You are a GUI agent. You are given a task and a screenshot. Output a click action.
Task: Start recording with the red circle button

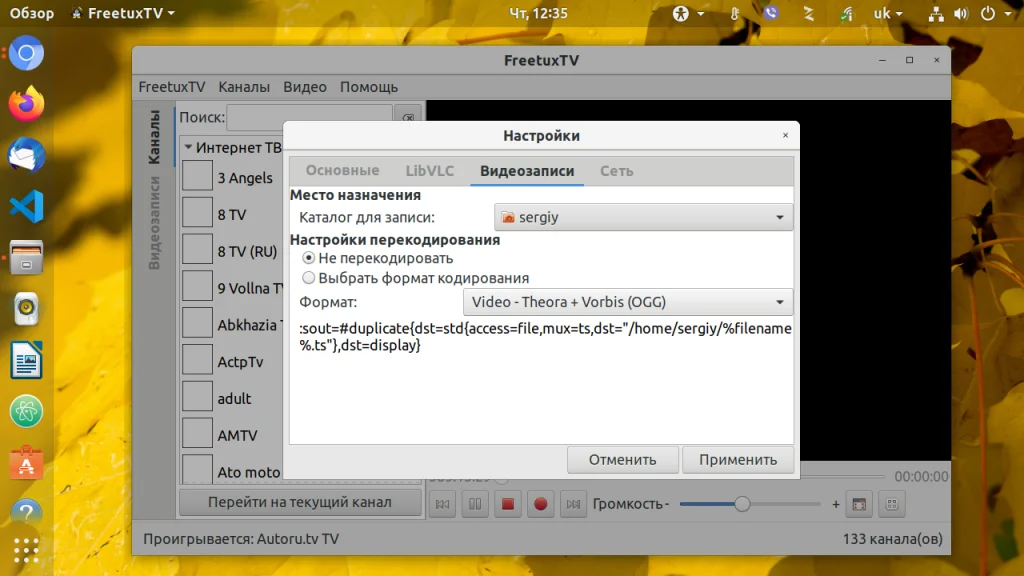click(540, 504)
